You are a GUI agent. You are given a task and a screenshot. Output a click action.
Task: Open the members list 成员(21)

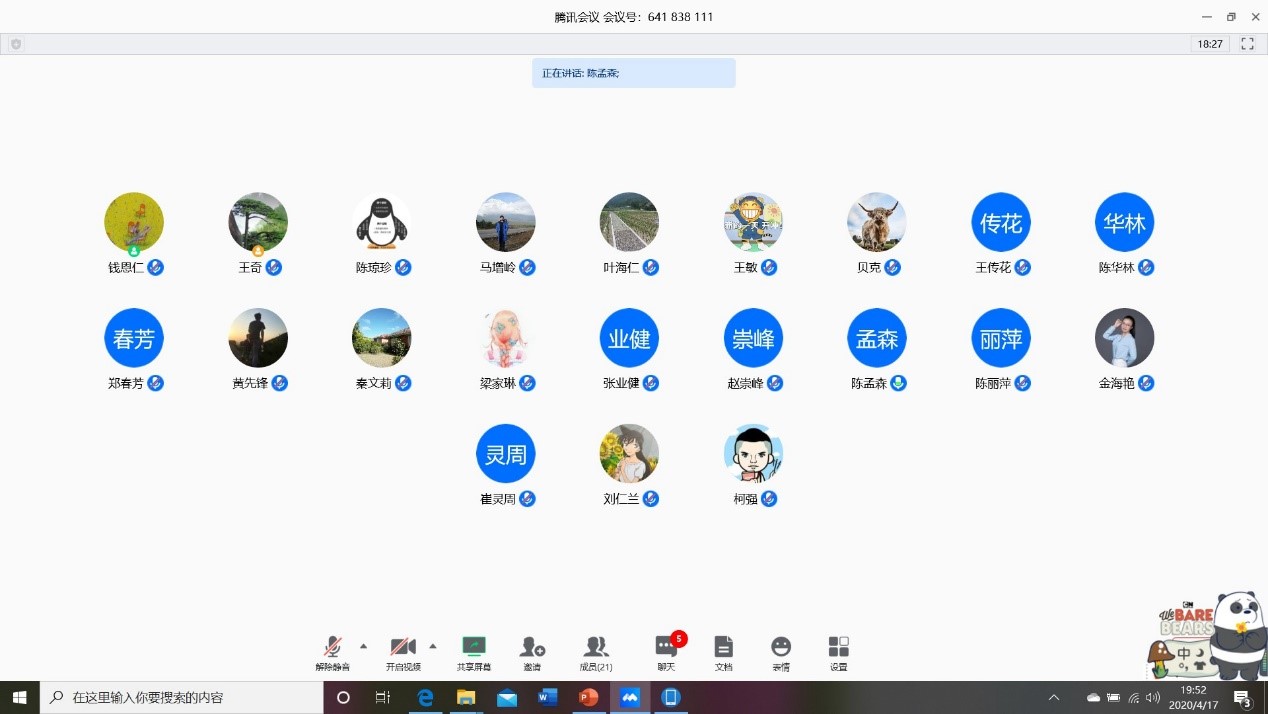(596, 653)
